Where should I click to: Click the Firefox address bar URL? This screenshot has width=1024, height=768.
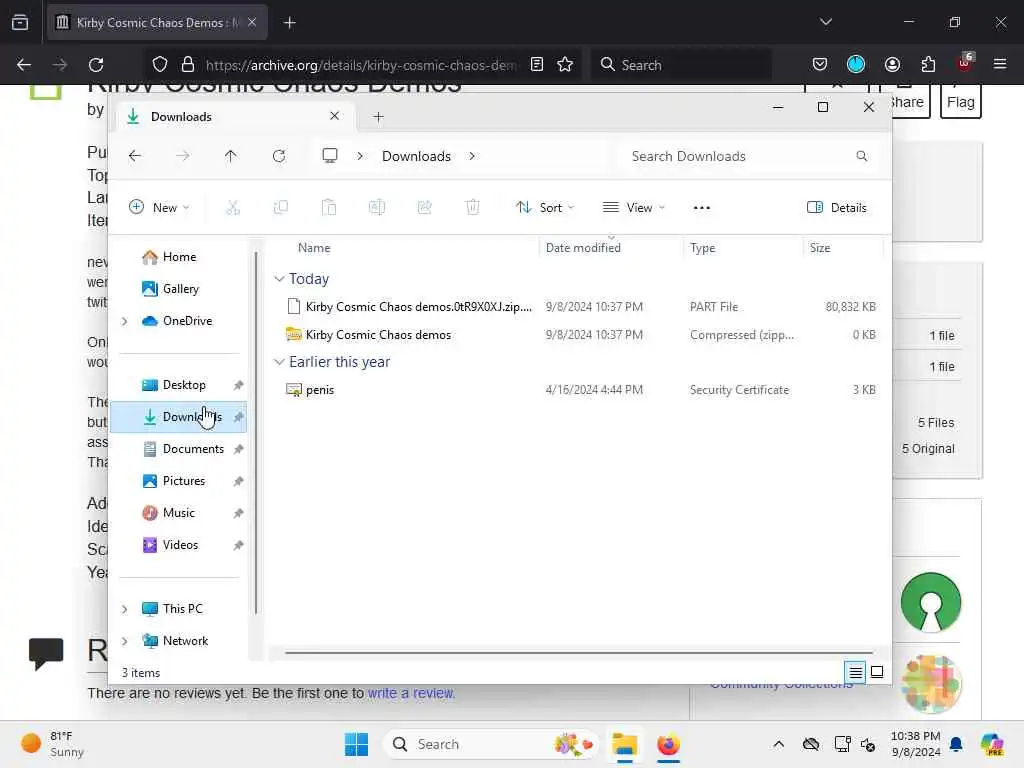point(361,65)
